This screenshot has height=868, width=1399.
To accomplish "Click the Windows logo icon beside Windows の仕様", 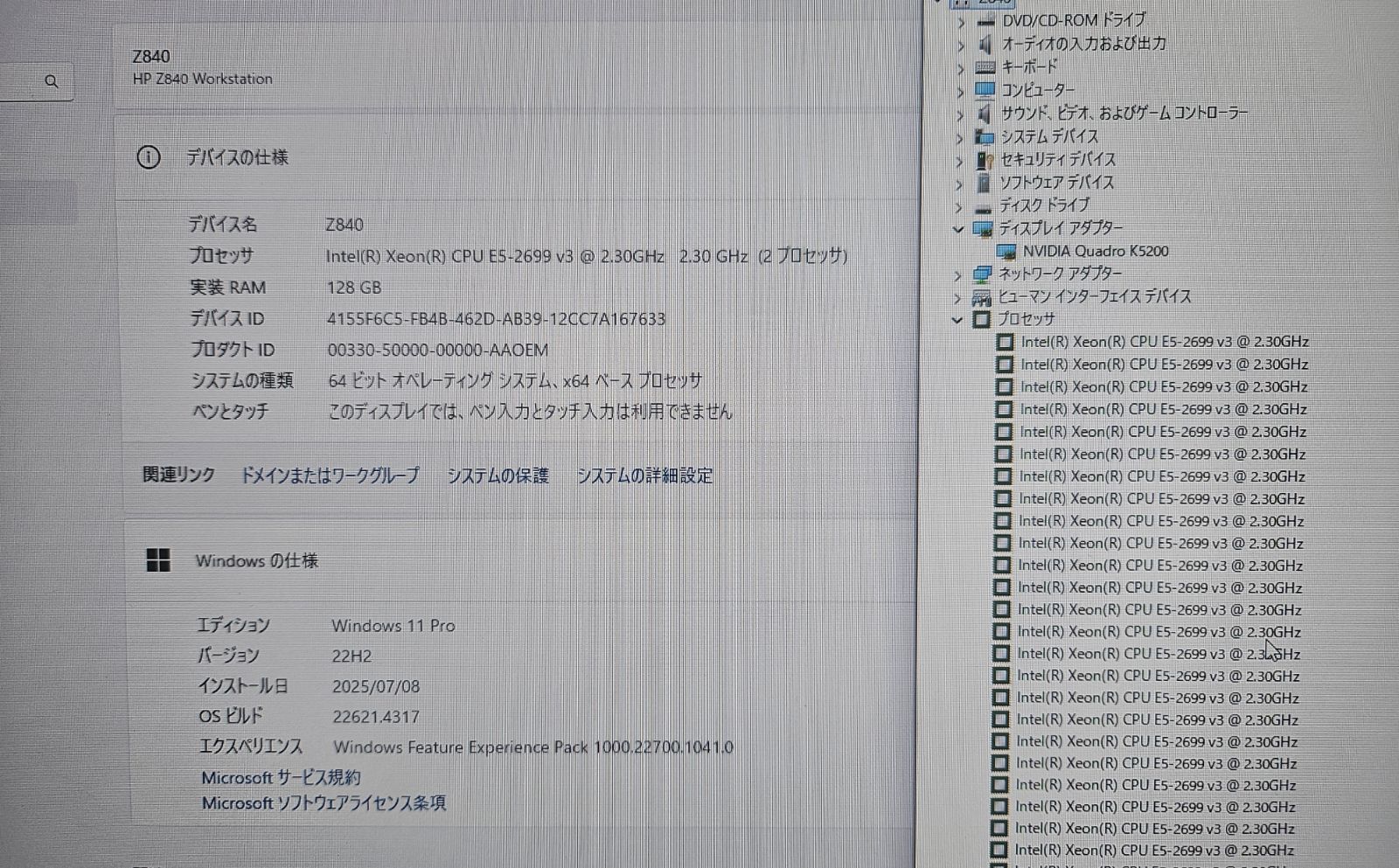I will (x=158, y=560).
